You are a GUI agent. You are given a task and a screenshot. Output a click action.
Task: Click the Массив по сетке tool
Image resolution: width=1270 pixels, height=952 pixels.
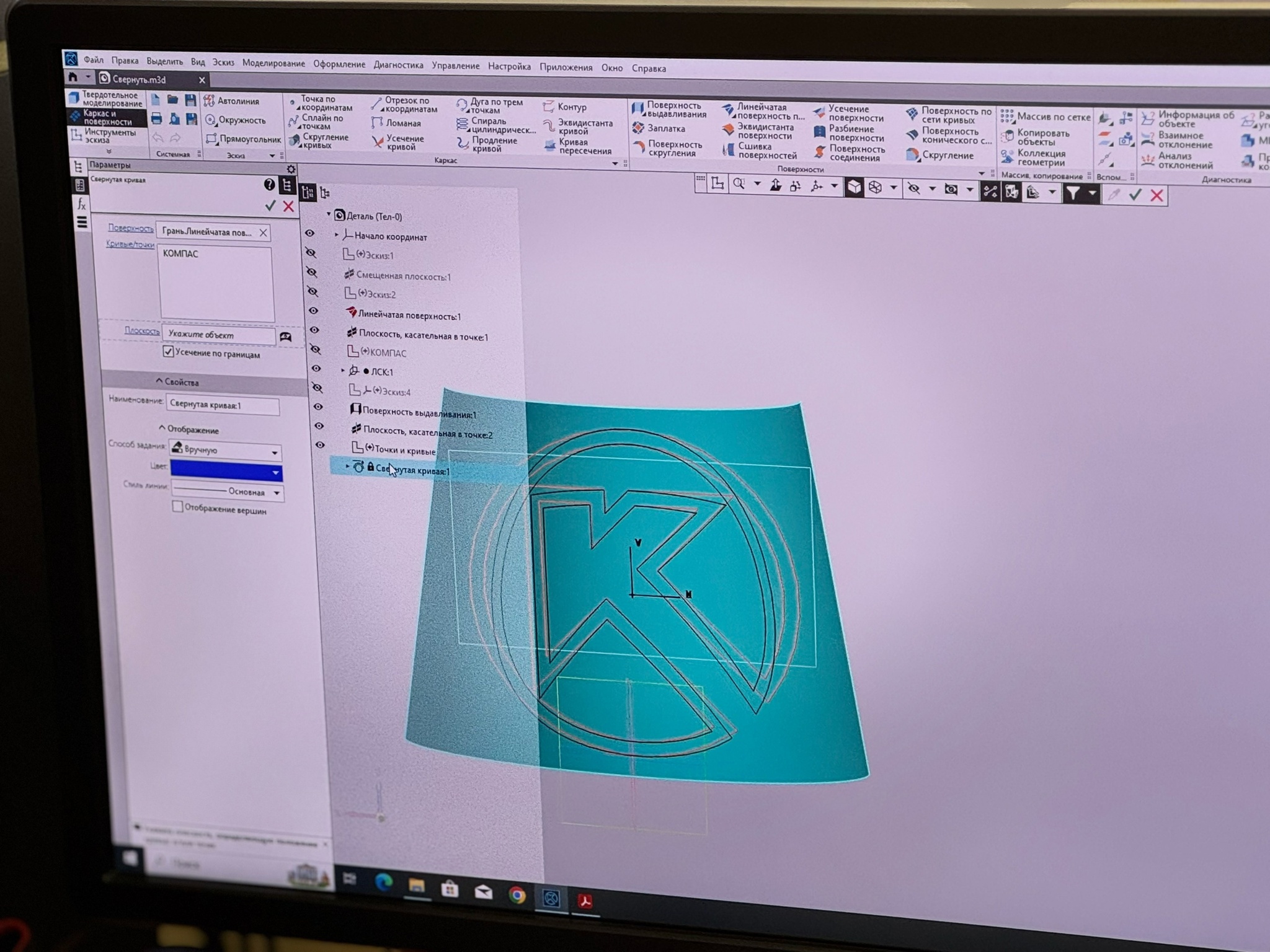[x=1052, y=117]
